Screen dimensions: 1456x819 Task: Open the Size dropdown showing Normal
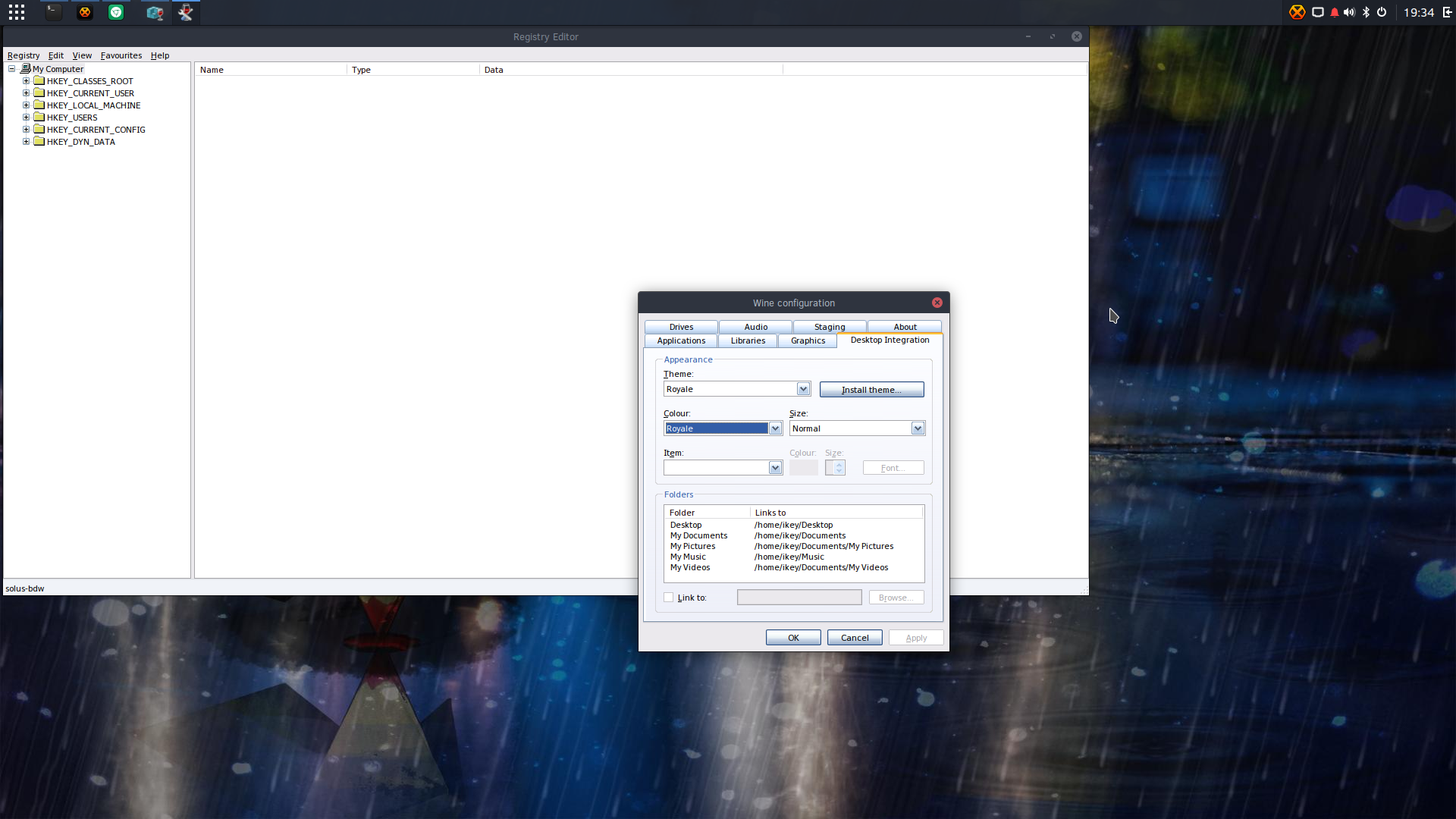coord(857,428)
